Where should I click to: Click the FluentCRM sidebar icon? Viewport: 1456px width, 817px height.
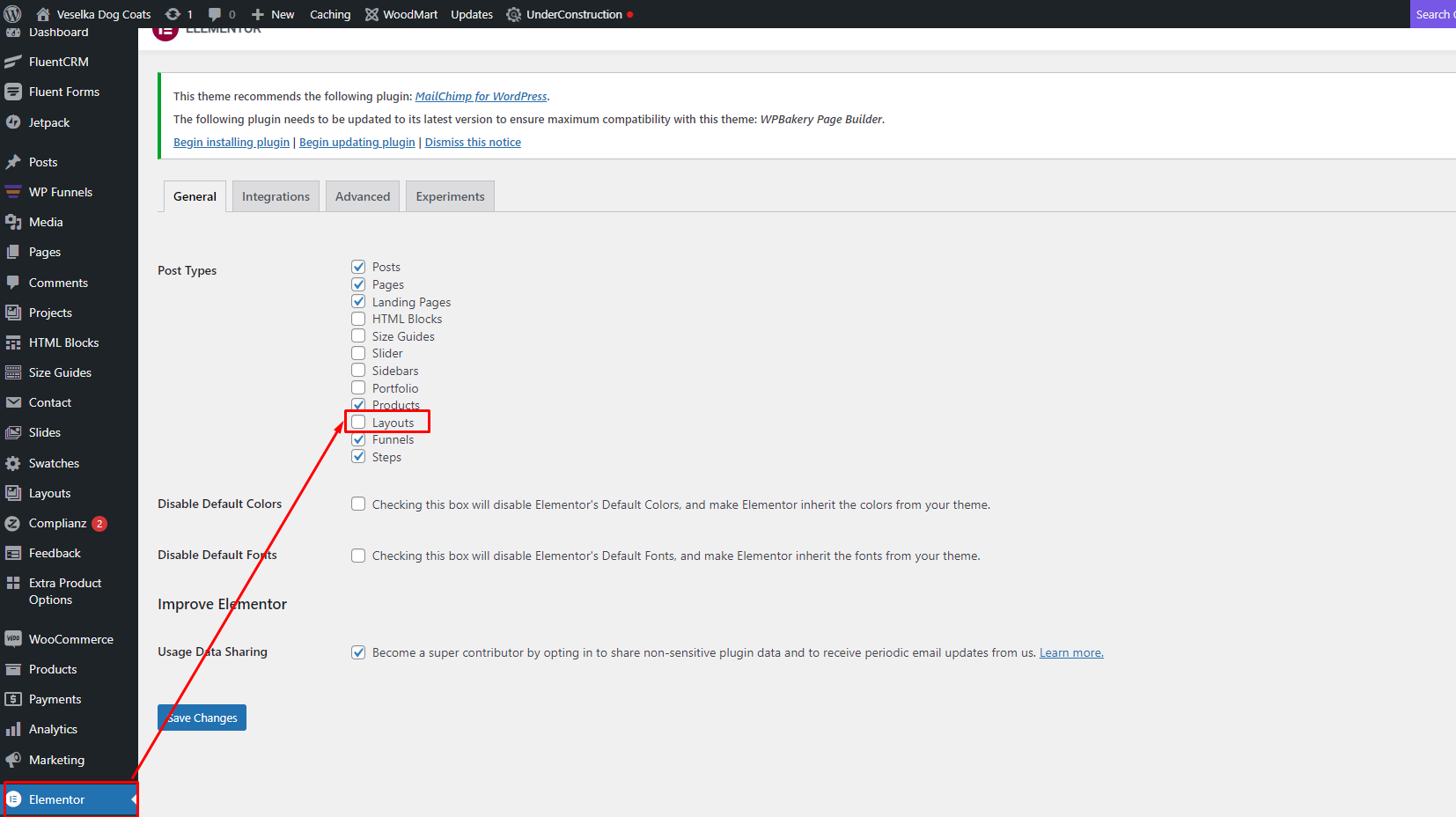(13, 62)
